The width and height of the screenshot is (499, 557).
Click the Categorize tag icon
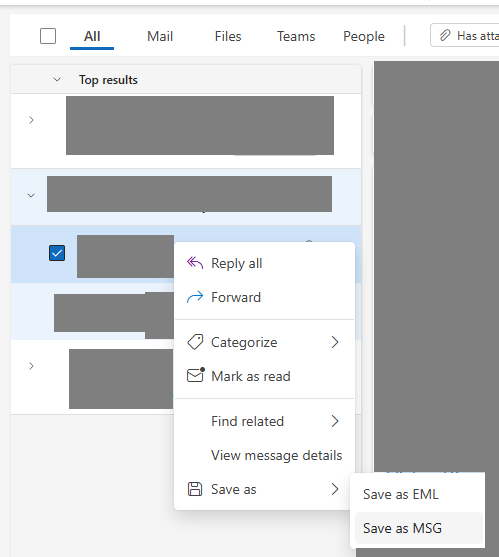[195, 342]
